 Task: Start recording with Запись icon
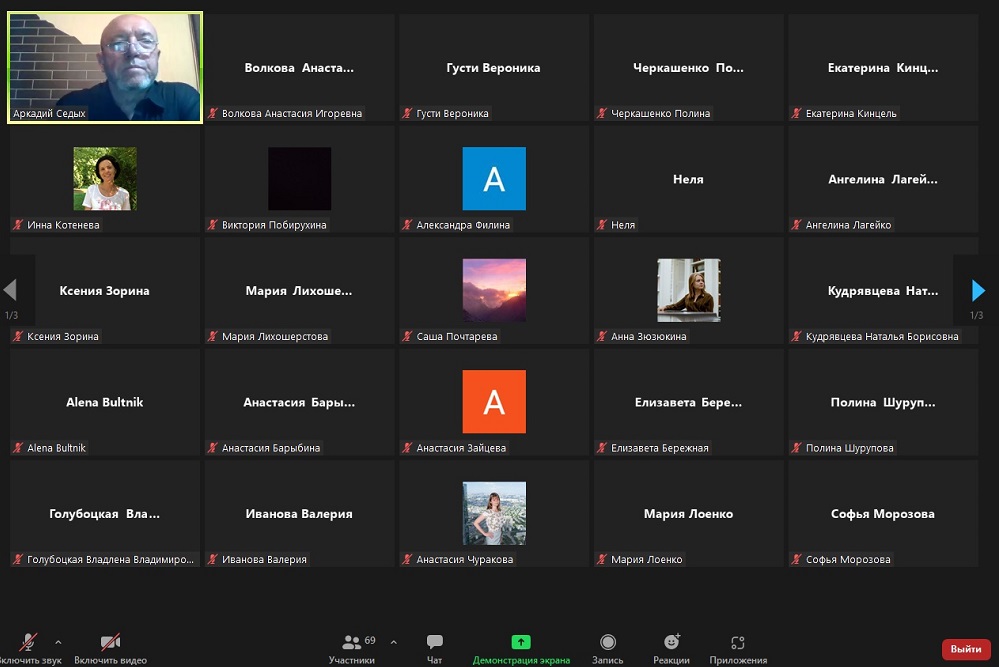point(607,643)
